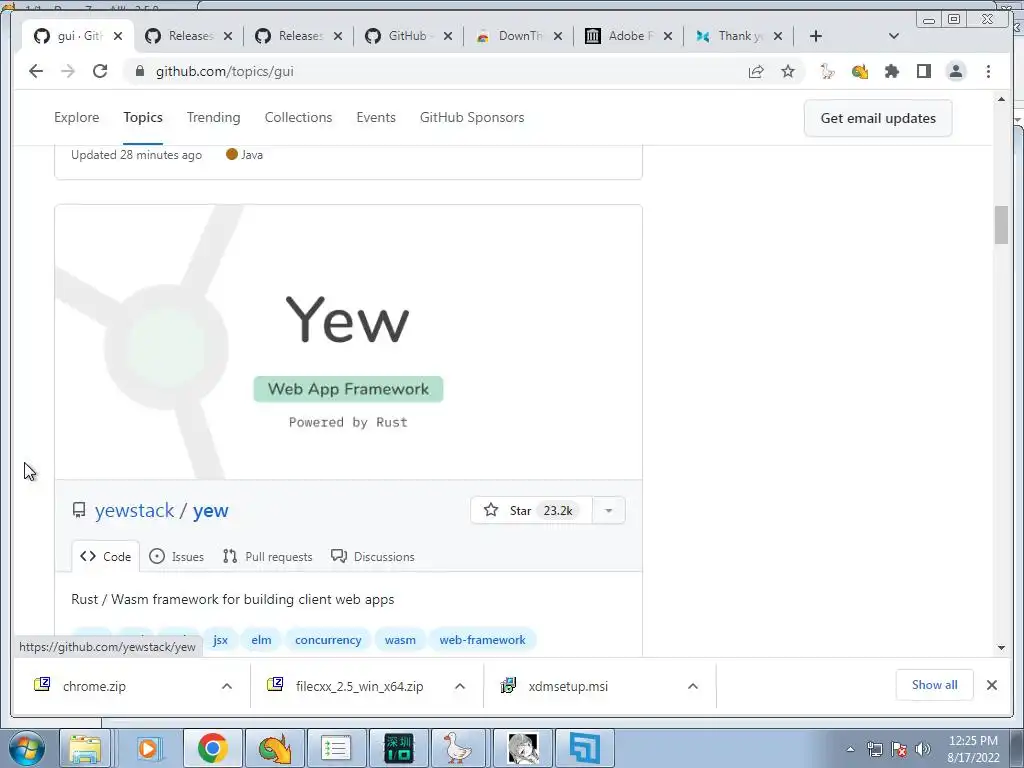Screen dimensions: 1024x768
Task: Open the Explore navigation link
Action: (x=76, y=118)
